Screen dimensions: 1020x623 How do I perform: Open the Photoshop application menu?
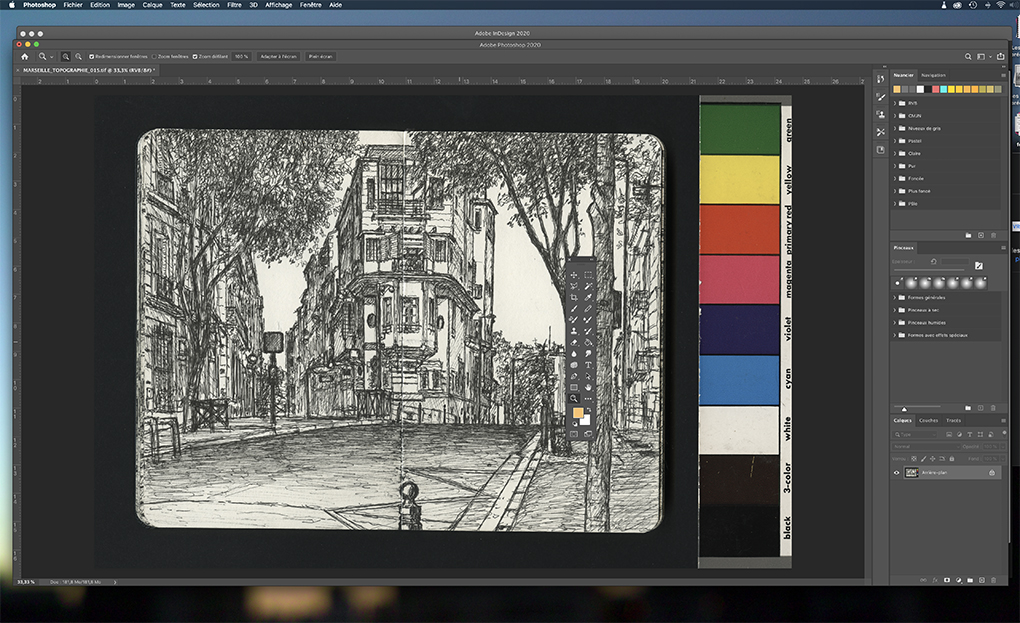tap(39, 5)
